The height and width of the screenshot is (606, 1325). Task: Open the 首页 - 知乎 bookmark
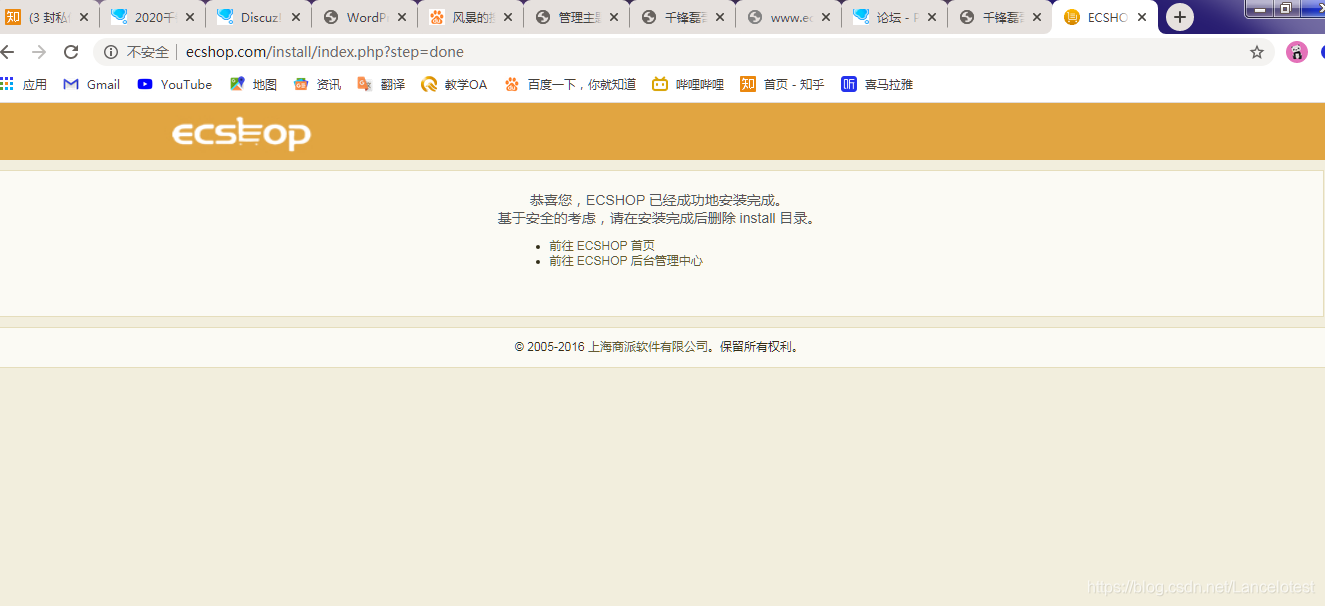pyautogui.click(x=782, y=85)
